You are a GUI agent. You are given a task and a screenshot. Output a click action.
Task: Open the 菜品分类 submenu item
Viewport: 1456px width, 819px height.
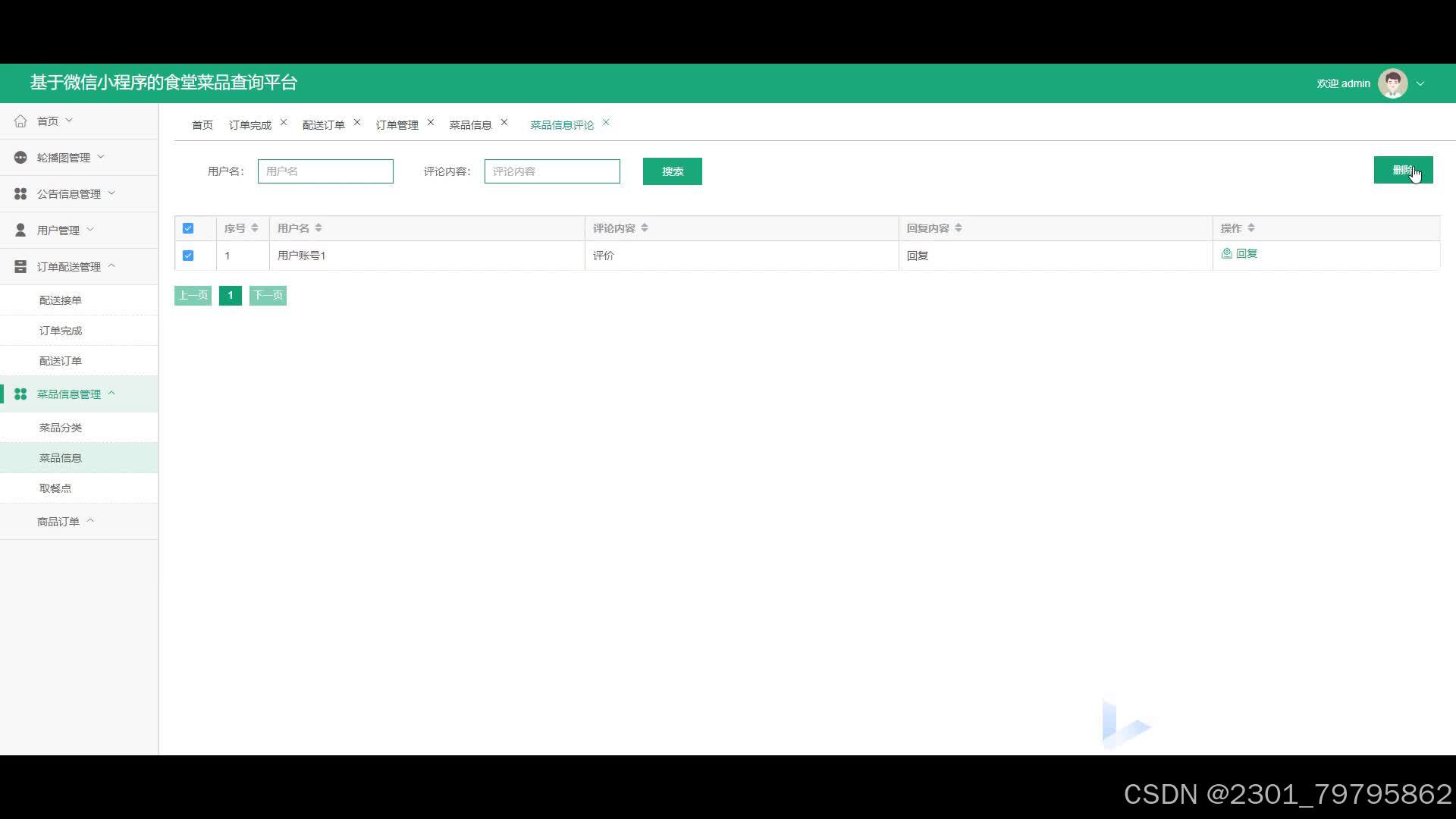61,428
